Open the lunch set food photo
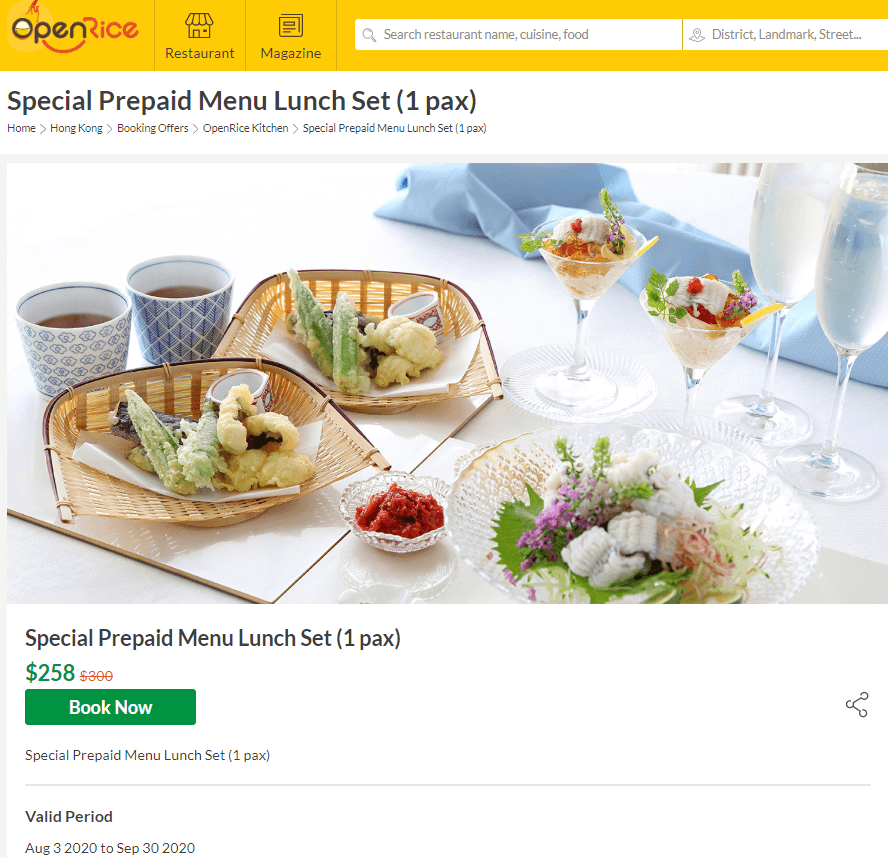This screenshot has height=858, width=888. (447, 383)
